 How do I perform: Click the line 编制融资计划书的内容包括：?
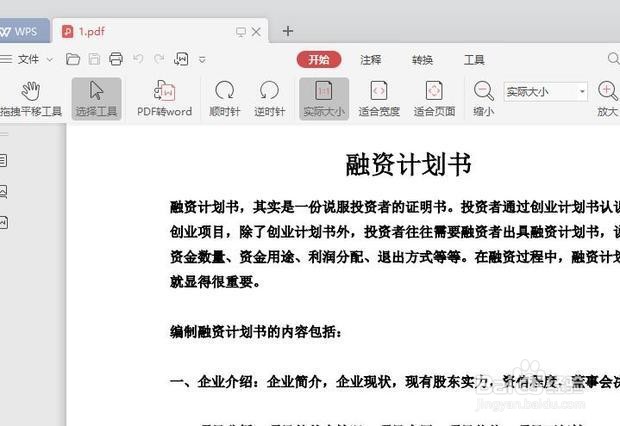[x=256, y=331]
